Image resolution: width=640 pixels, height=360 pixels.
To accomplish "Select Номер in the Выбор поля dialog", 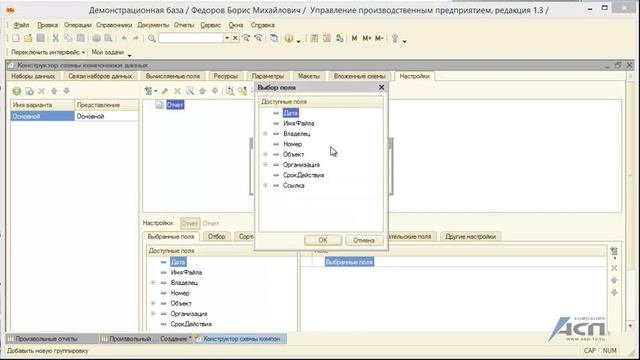I will [x=292, y=144].
